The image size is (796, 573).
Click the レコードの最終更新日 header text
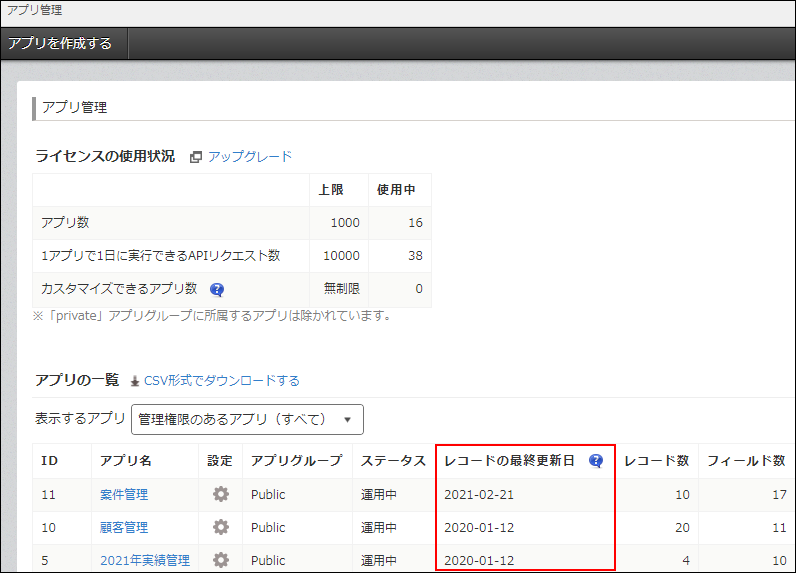click(x=509, y=461)
